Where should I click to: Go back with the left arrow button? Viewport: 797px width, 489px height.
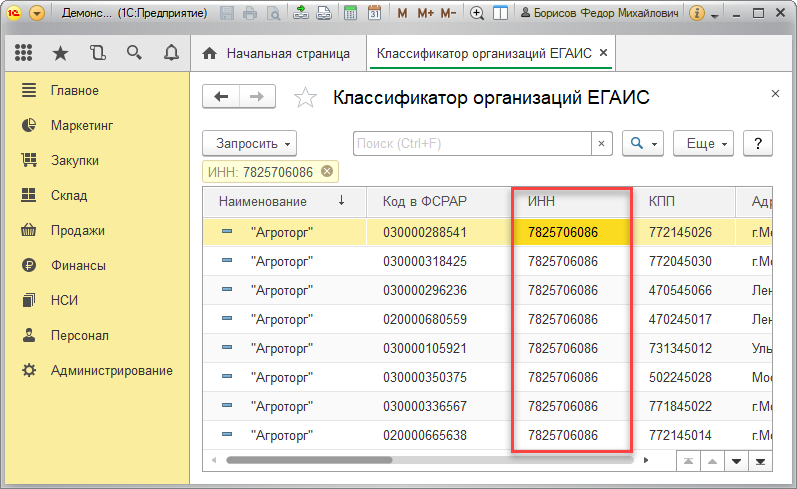pos(221,97)
